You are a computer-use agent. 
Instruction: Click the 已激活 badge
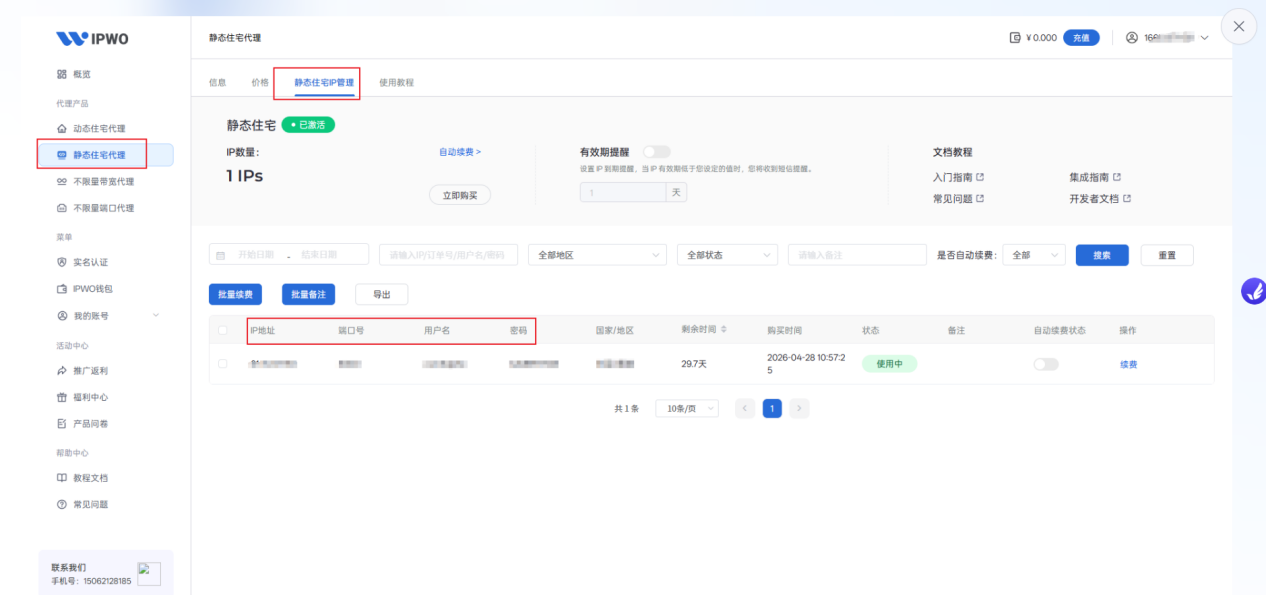(308, 125)
